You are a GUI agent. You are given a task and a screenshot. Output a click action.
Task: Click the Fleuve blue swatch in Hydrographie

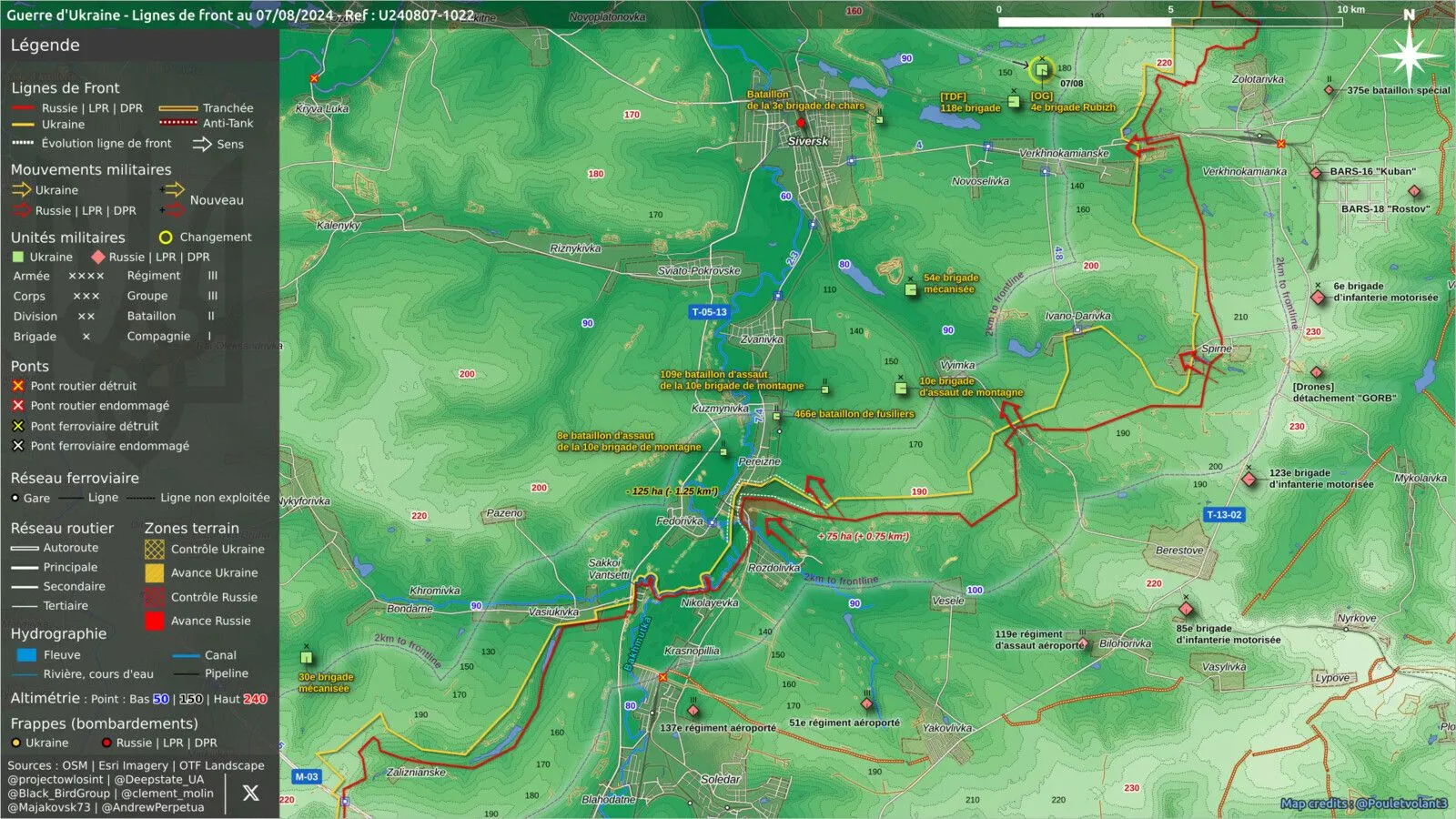click(26, 655)
